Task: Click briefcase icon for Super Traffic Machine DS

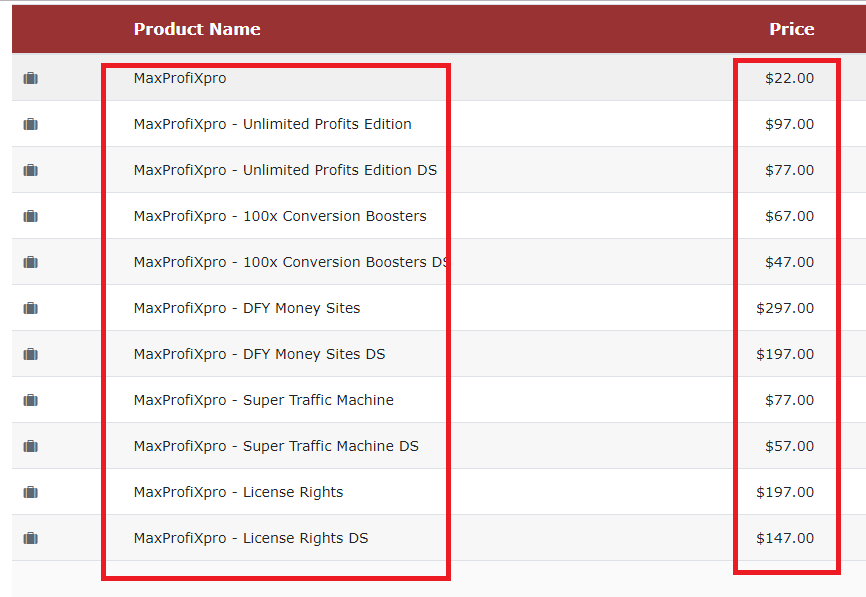Action: [30, 446]
